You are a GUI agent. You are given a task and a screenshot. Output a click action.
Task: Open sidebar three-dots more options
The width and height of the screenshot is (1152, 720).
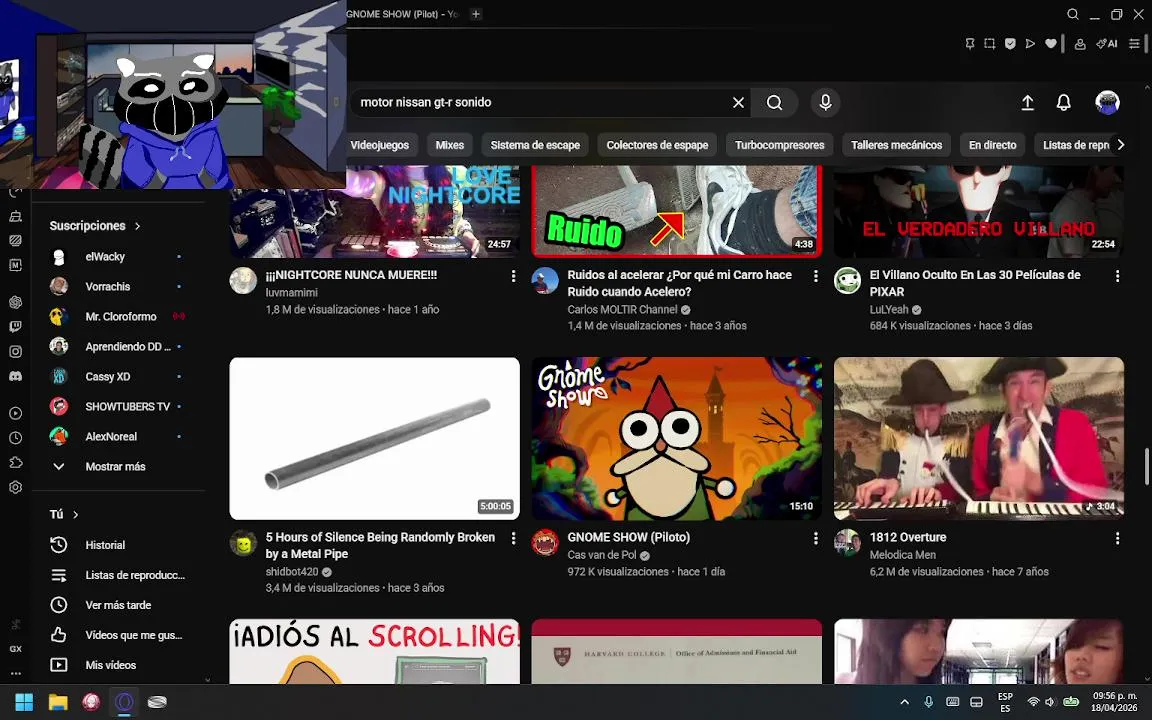15,673
